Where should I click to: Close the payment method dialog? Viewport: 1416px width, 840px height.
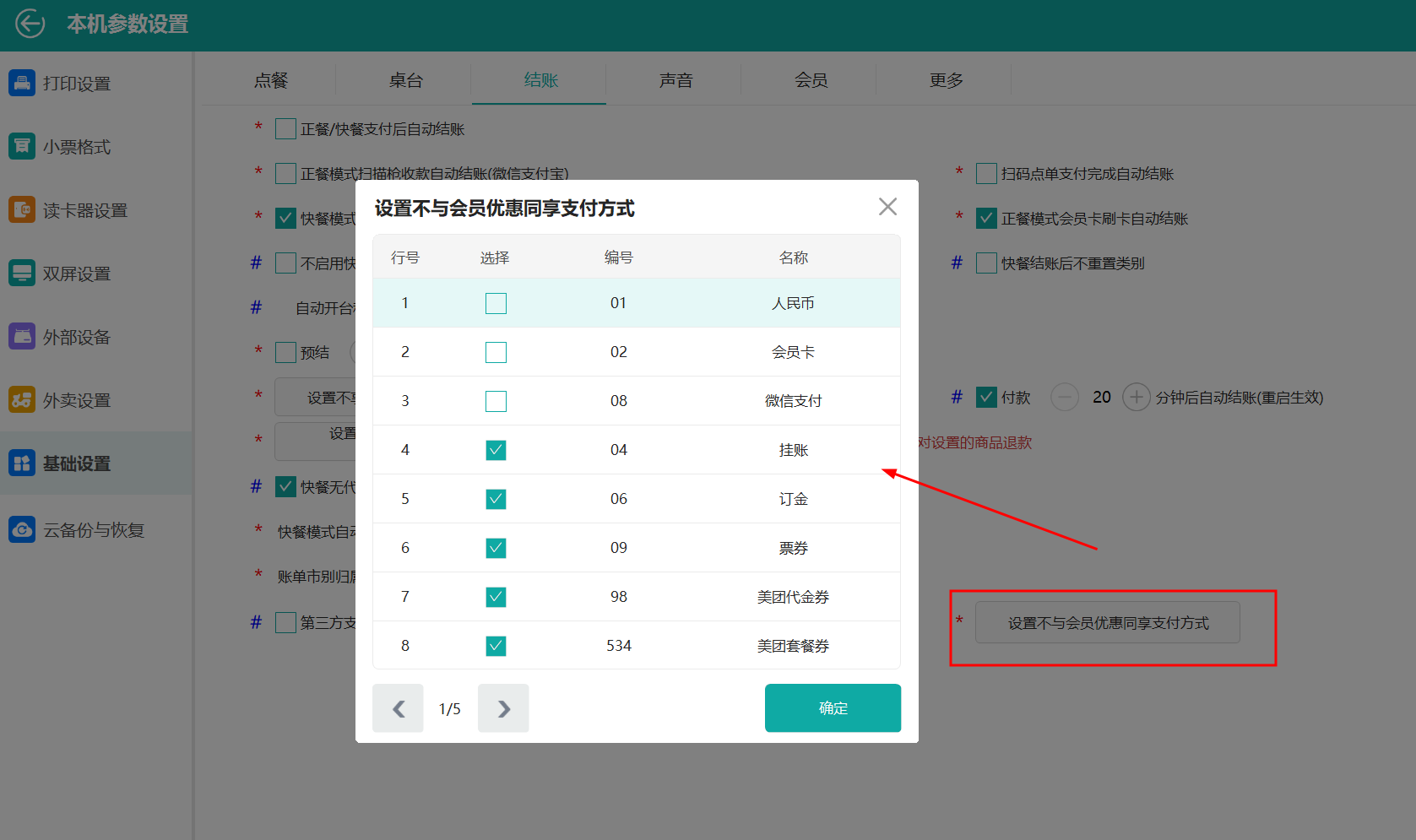tap(887, 207)
